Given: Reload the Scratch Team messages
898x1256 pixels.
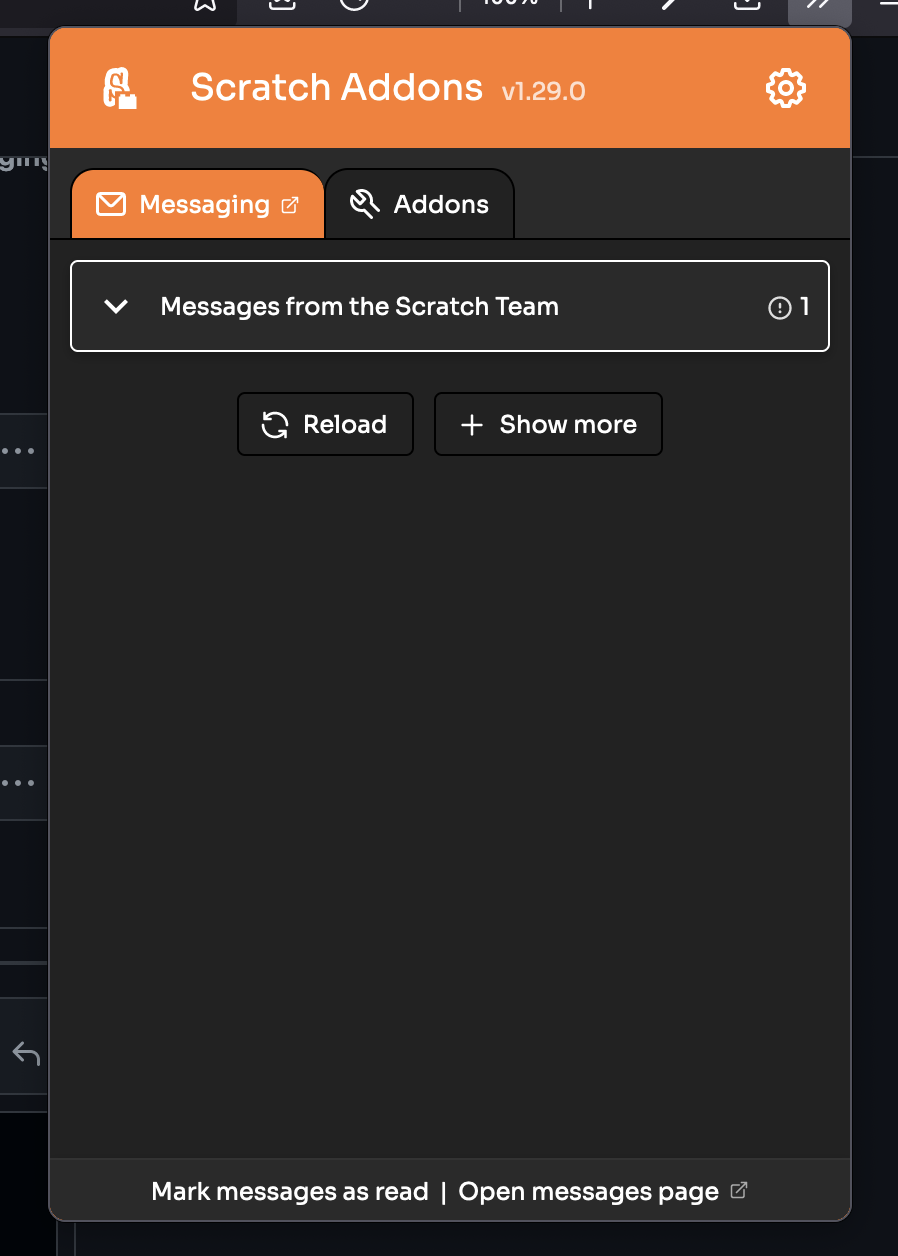Looking at the screenshot, I should click(325, 424).
